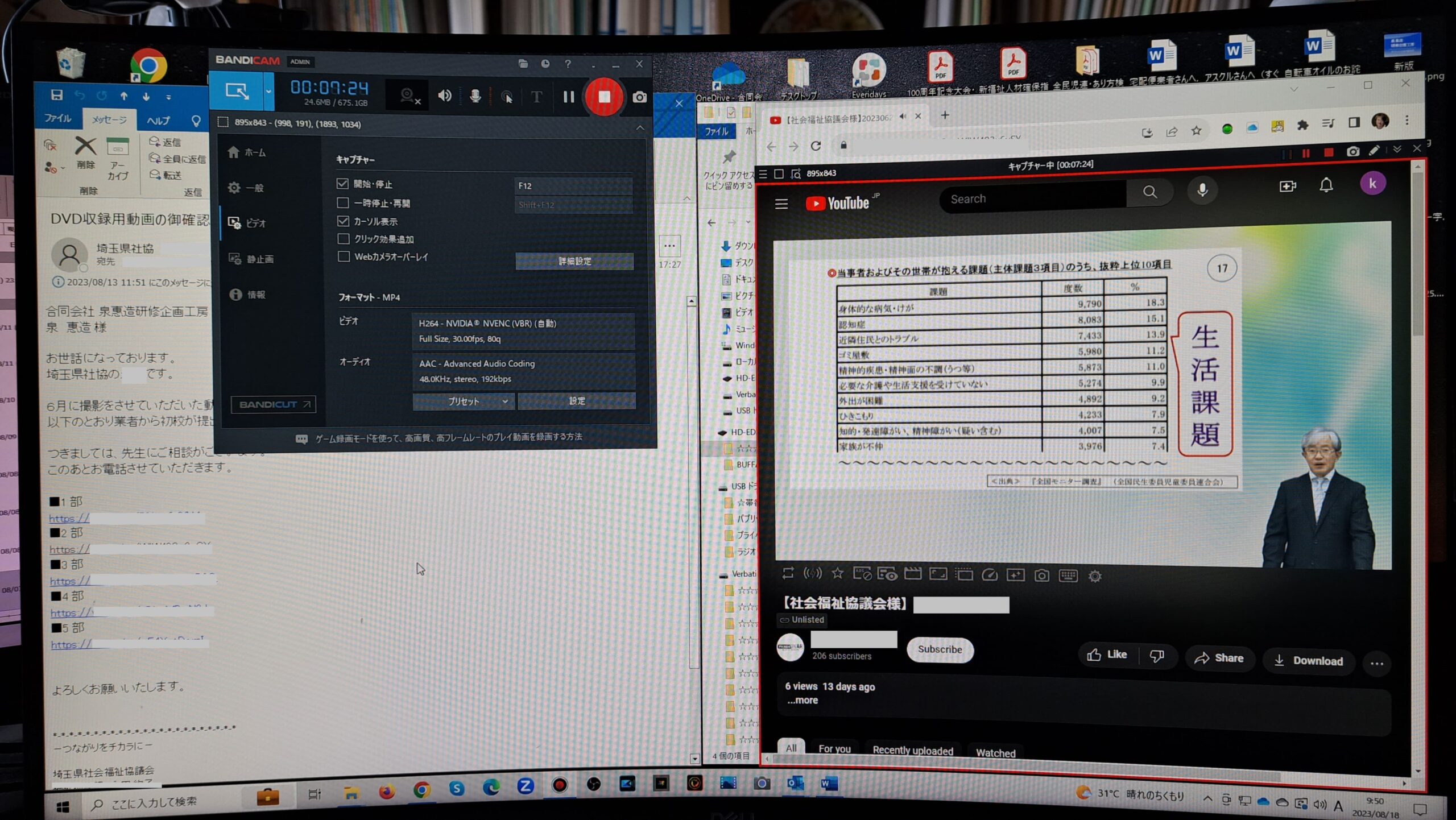The height and width of the screenshot is (820, 1456).
Task: Open YouTube account avatar k
Action: pos(1372,184)
